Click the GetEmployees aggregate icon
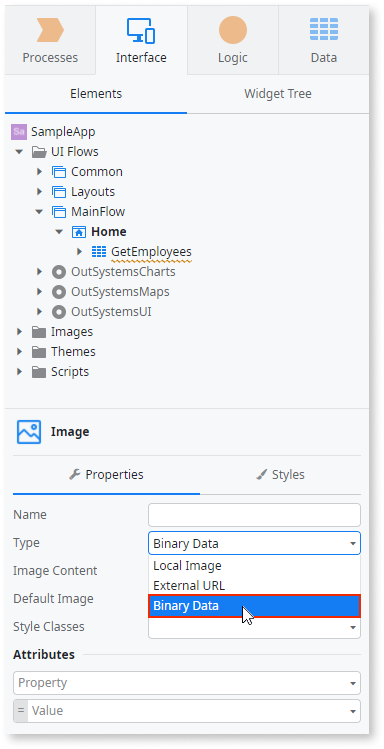The width and height of the screenshot is (384, 749). [x=98, y=252]
